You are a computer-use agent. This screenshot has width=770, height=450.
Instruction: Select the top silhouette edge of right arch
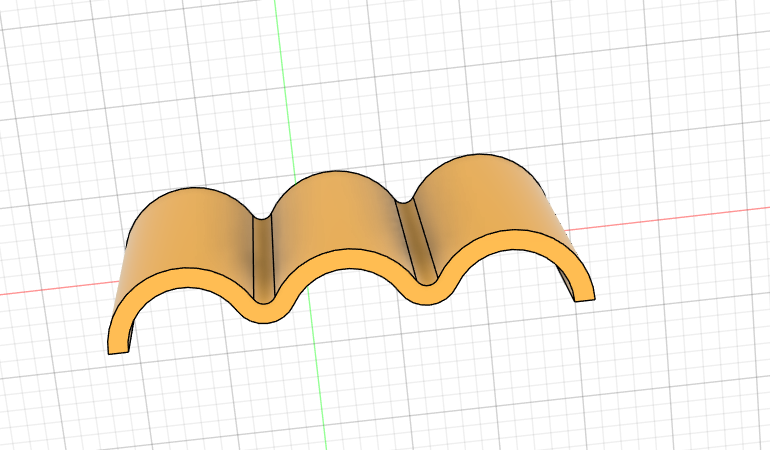(x=480, y=154)
